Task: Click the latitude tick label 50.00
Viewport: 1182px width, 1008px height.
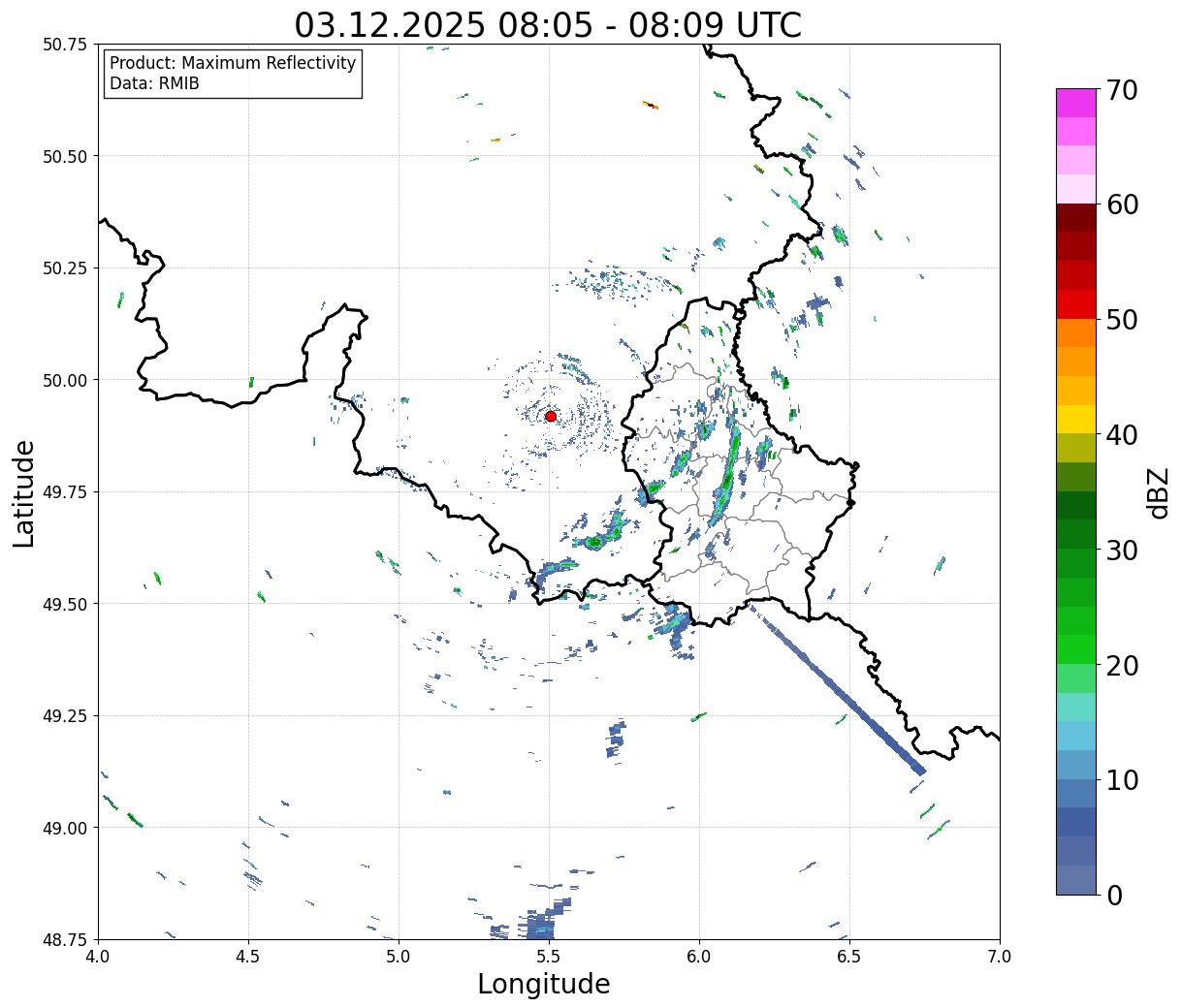Action: point(65,380)
